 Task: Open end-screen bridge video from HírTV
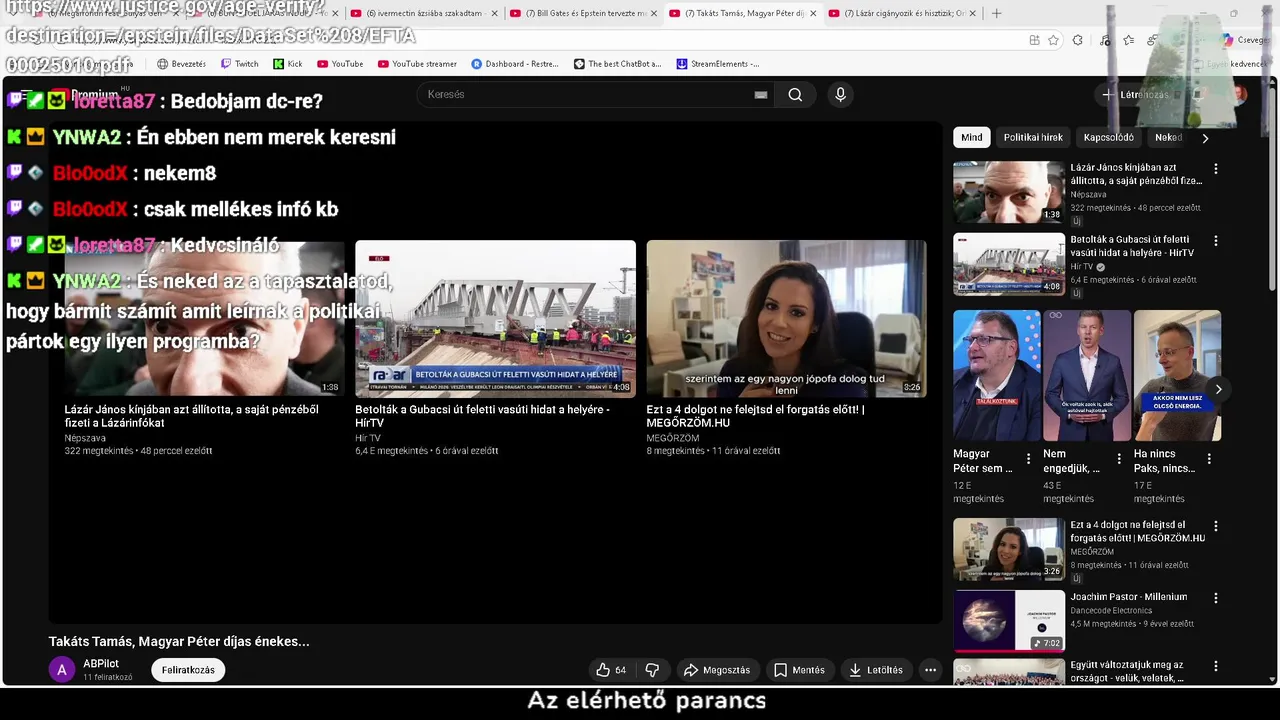(495, 318)
